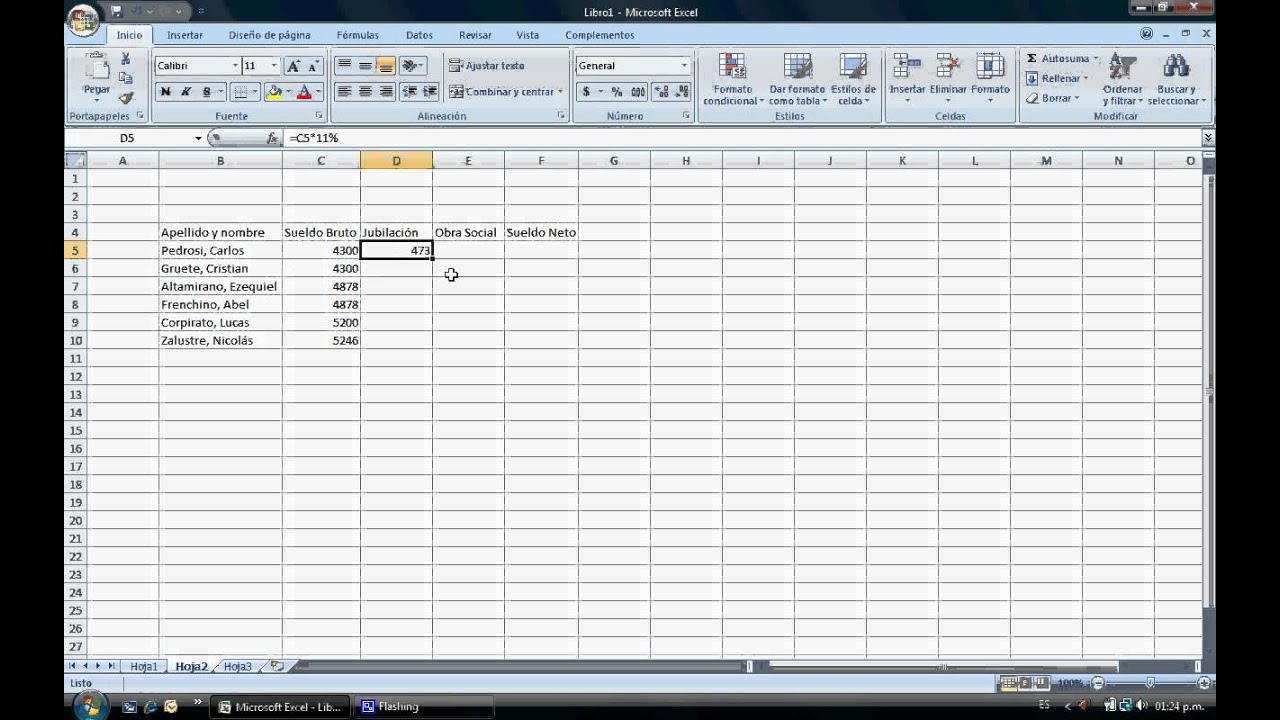Open the Calibri font name dropdown
1280x720 pixels.
(235, 66)
